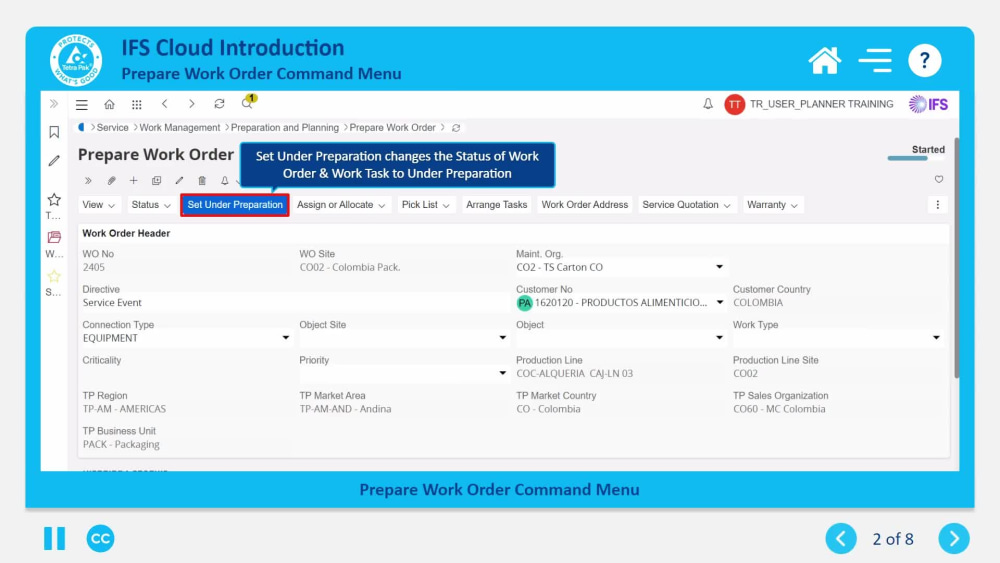Expand the Assign or Allocate dropdown
This screenshot has width=1000, height=563.
[x=341, y=205]
